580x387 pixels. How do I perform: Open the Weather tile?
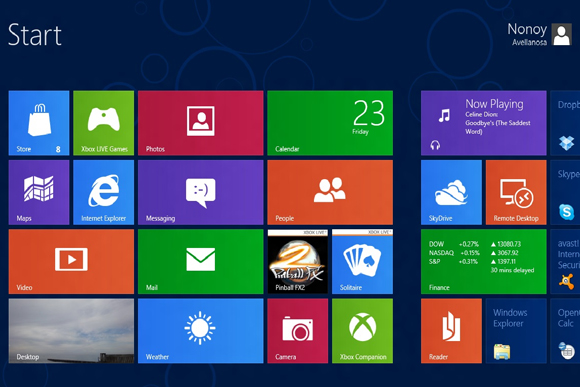[x=200, y=331]
